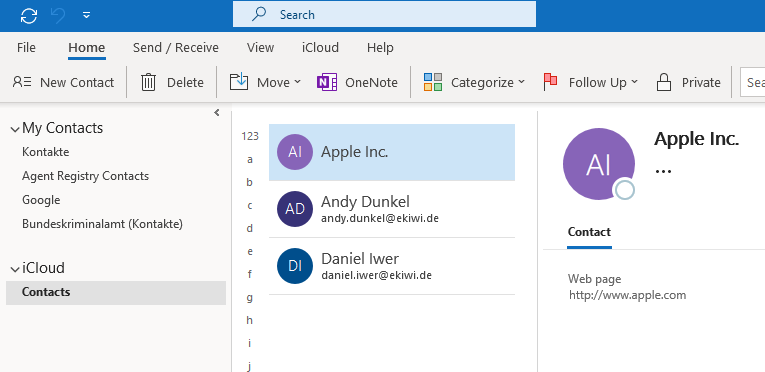Collapse the iCloud group
765x372 pixels.
(x=15, y=269)
